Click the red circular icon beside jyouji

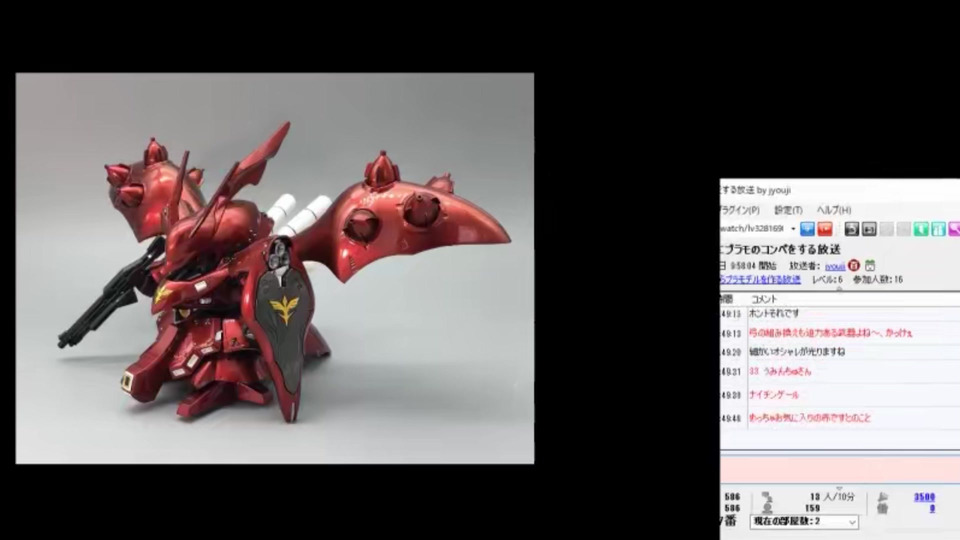(854, 266)
